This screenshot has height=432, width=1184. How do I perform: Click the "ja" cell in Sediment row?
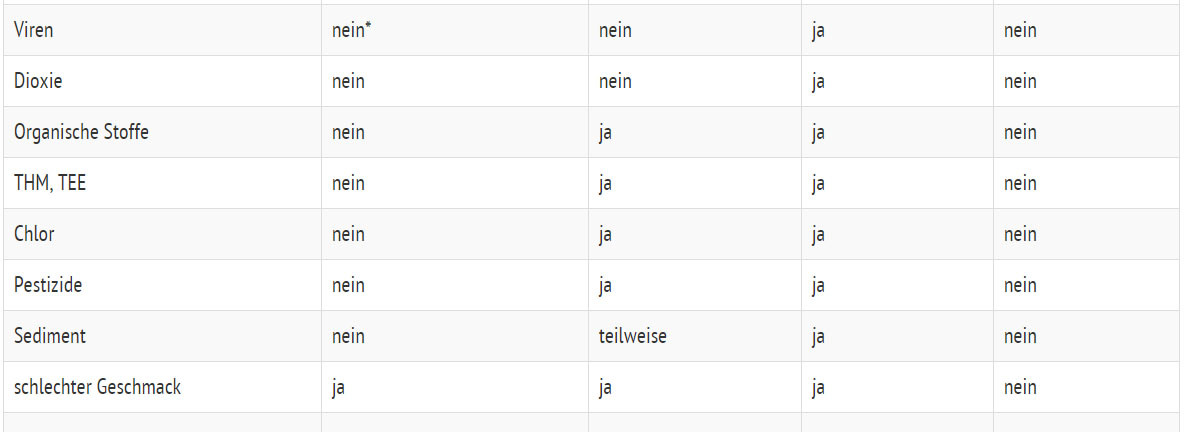pyautogui.click(x=818, y=336)
